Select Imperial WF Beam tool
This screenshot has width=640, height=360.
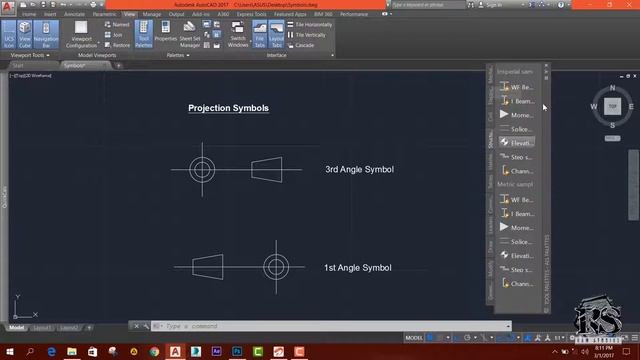(x=517, y=87)
